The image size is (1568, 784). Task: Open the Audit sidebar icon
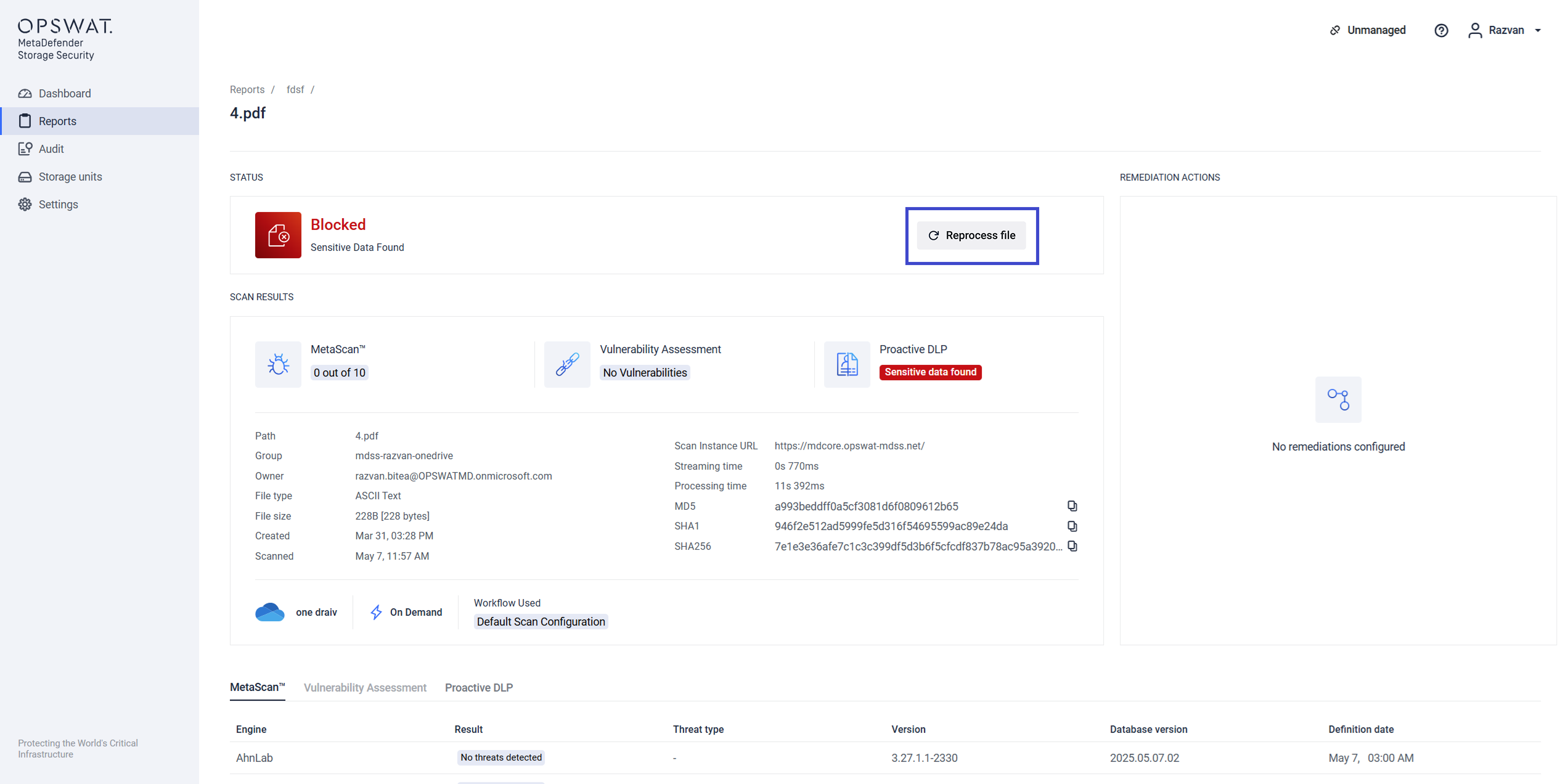coord(25,149)
